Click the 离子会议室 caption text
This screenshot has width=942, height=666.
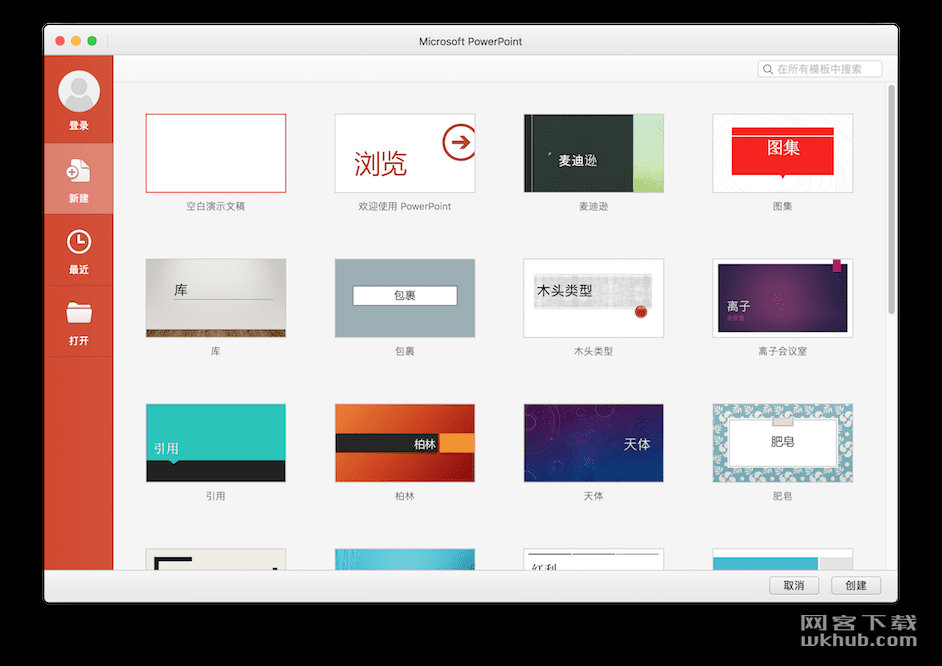(782, 351)
